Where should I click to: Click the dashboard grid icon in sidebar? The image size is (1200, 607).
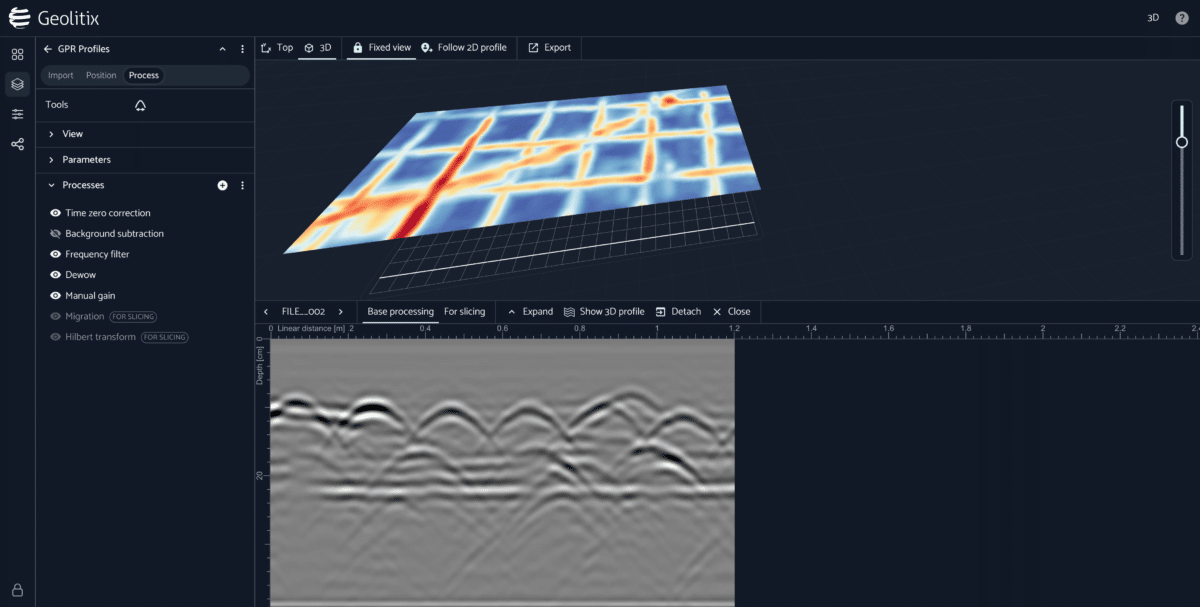tap(17, 54)
